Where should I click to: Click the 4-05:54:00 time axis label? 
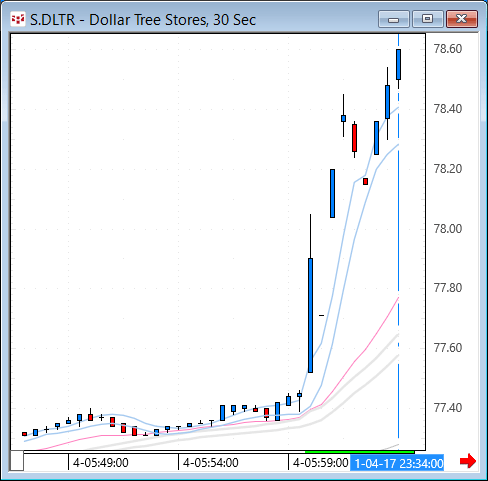coord(211,463)
